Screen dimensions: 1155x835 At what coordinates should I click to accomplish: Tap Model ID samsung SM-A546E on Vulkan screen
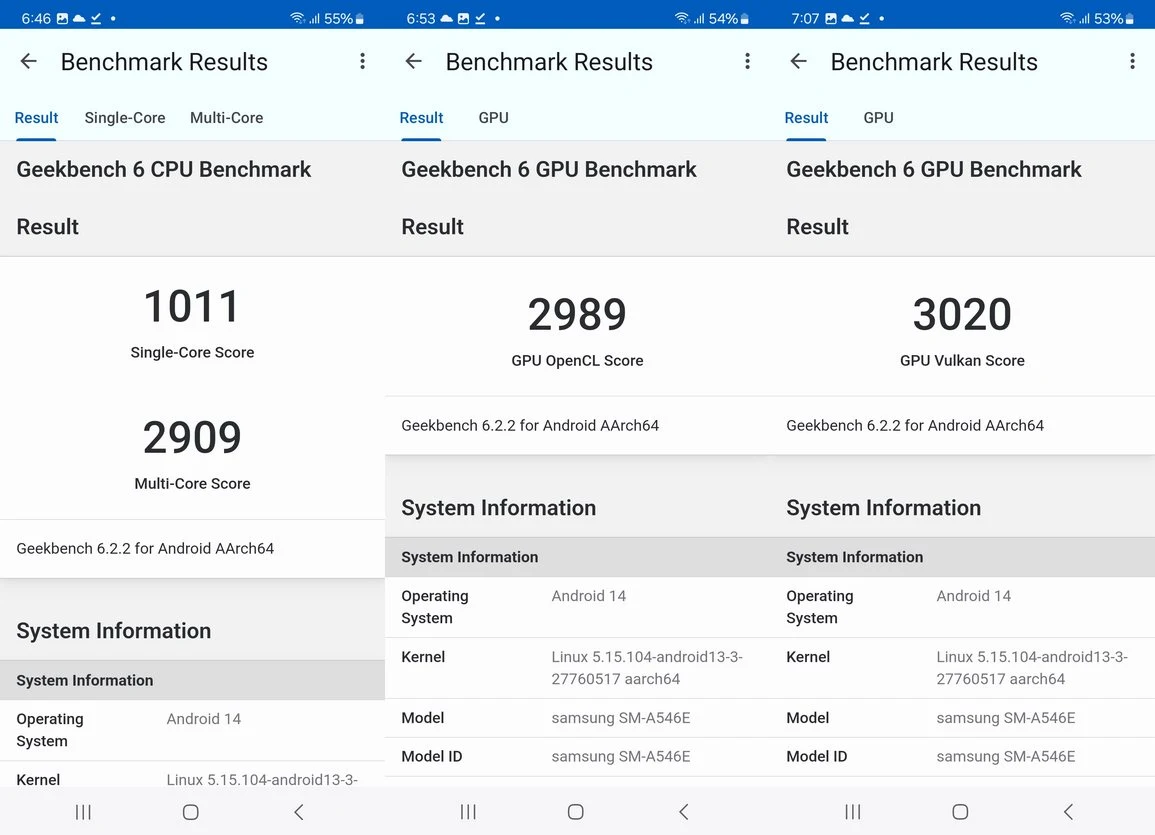point(1005,756)
